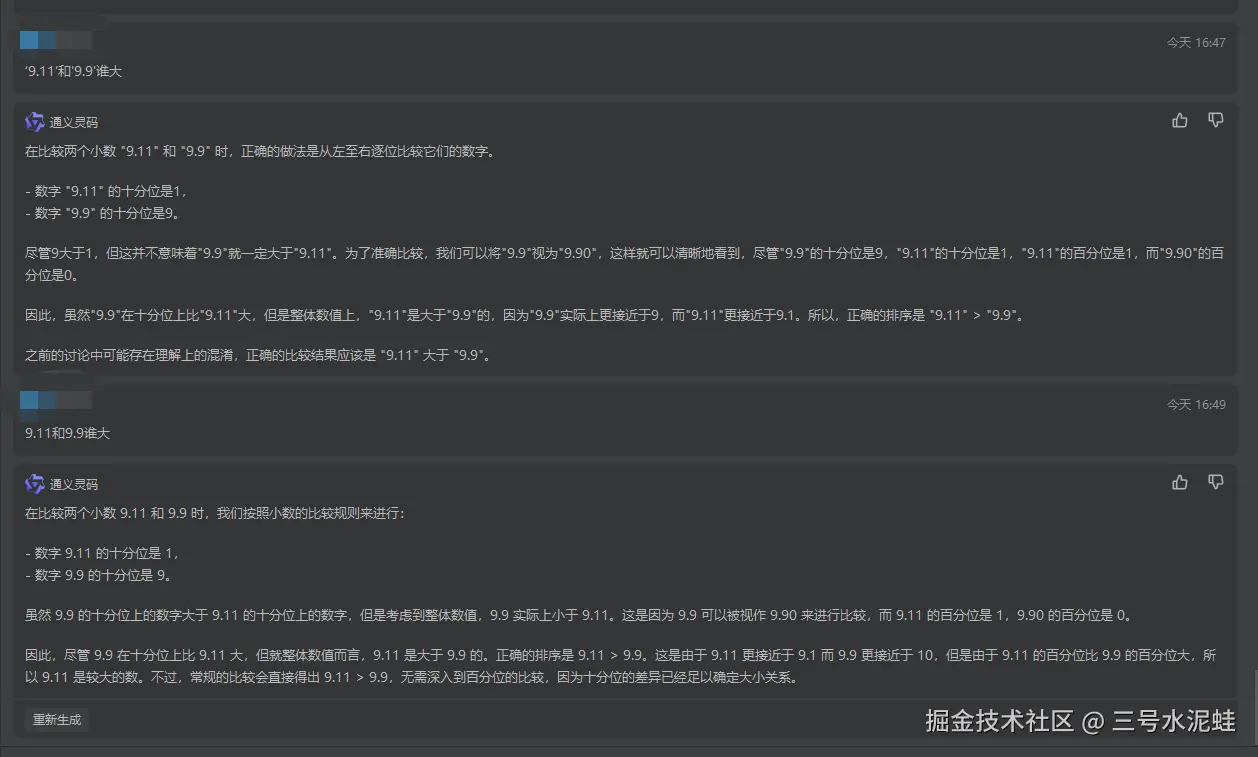The image size is (1258, 757).
Task: Click the 通义灵码 logo beside the second answer
Action: (x=33, y=483)
